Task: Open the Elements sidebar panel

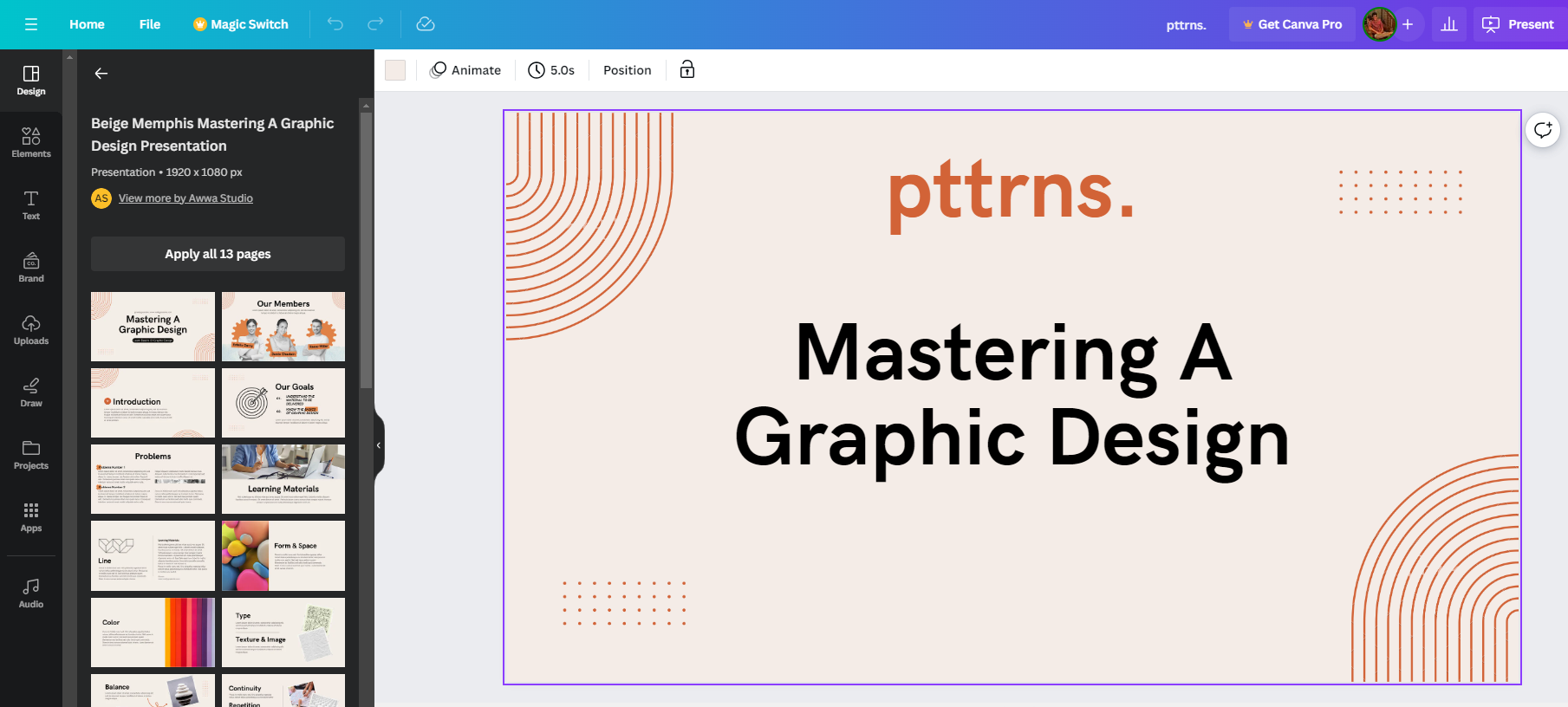Action: [x=31, y=143]
